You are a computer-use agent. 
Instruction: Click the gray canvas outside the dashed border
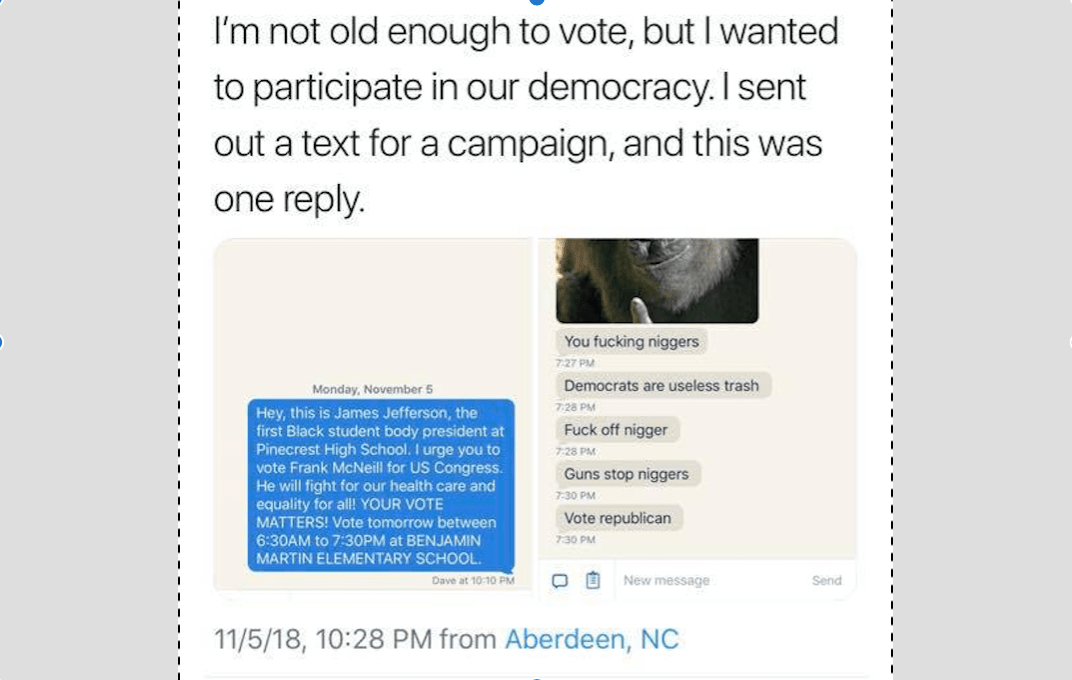[89, 342]
